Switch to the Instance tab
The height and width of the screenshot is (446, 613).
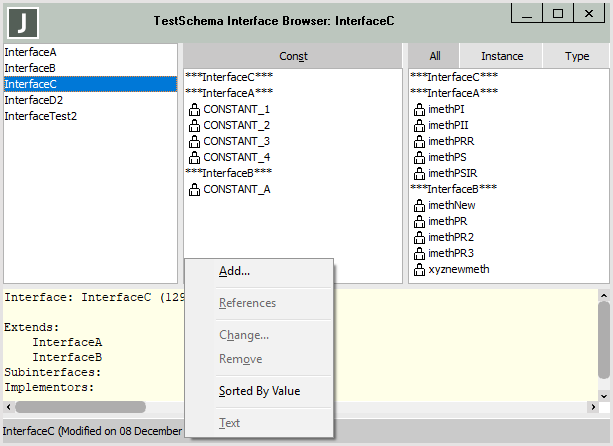[501, 56]
